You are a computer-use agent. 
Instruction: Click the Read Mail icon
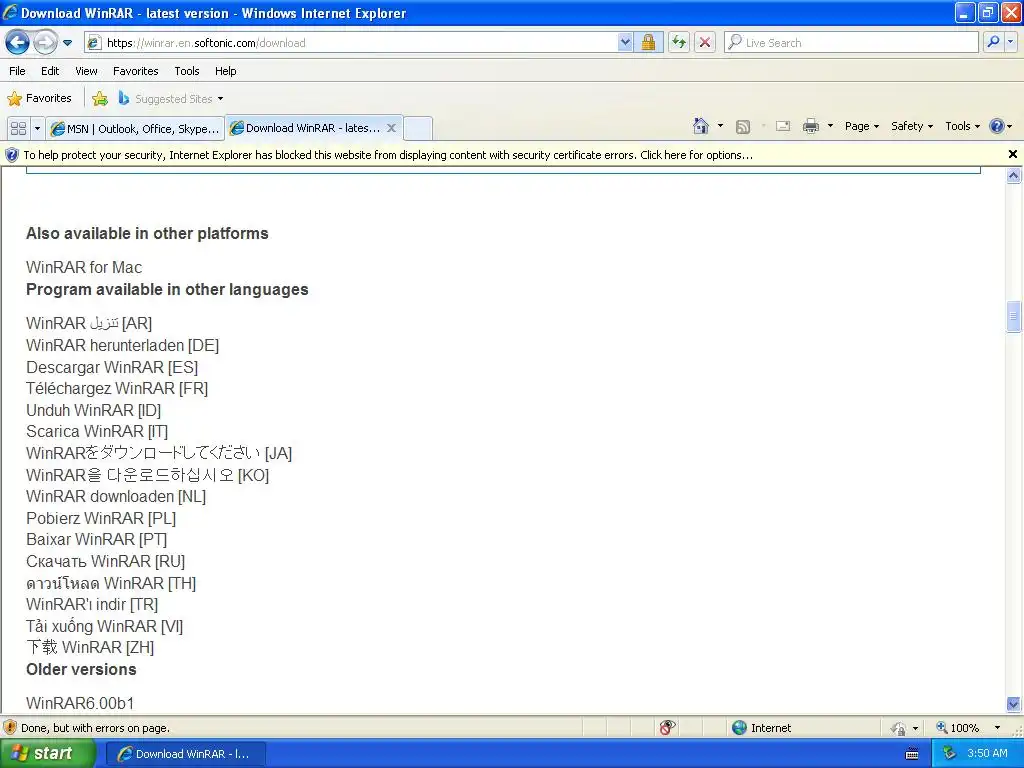click(x=783, y=126)
